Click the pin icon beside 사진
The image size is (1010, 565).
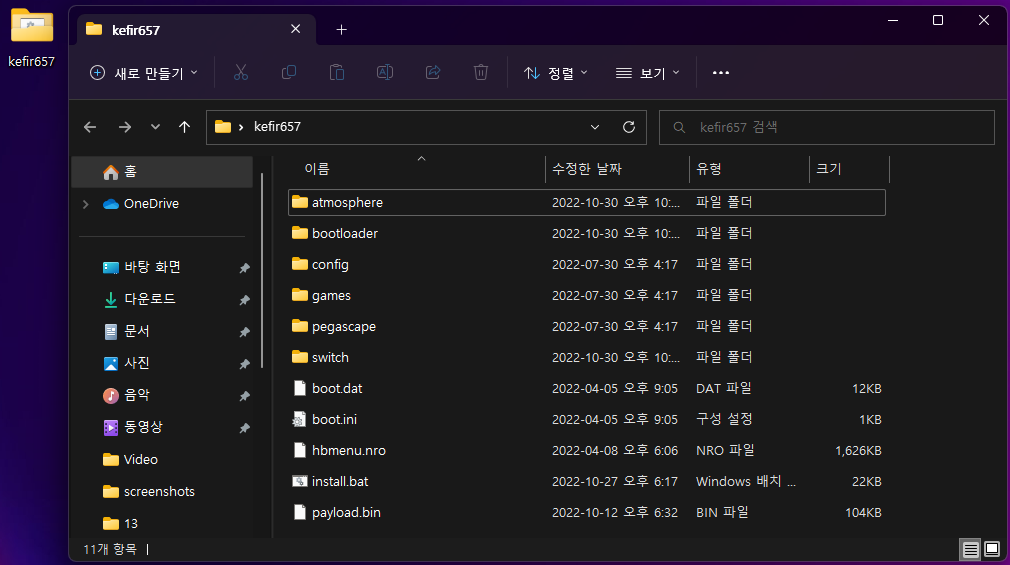click(x=244, y=364)
